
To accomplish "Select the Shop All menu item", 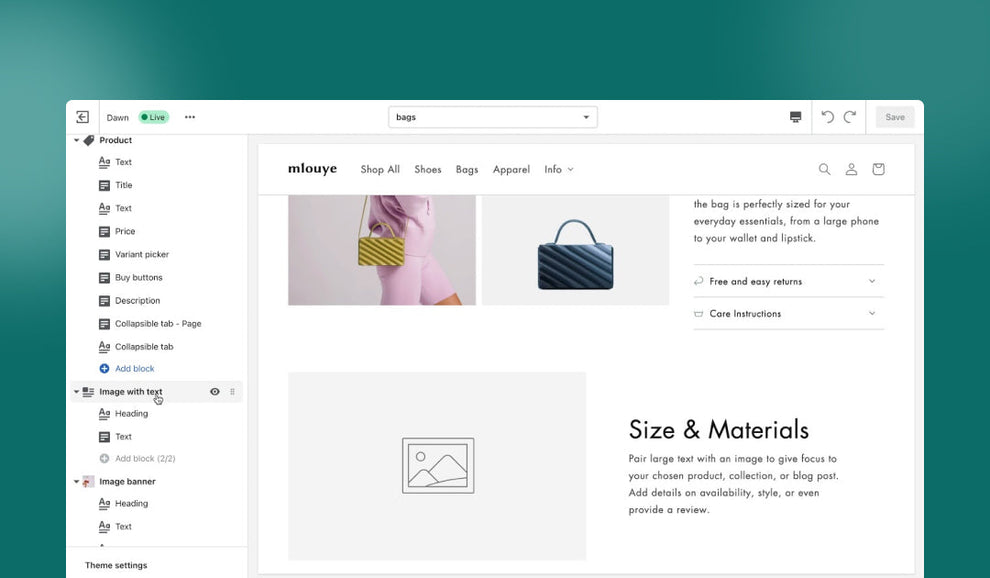I will click(380, 169).
